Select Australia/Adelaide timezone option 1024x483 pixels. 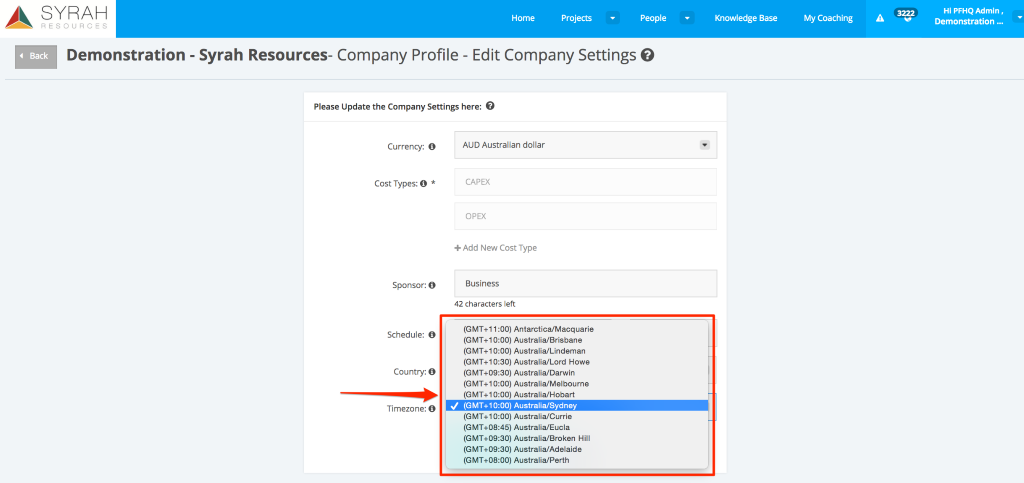tap(577, 449)
